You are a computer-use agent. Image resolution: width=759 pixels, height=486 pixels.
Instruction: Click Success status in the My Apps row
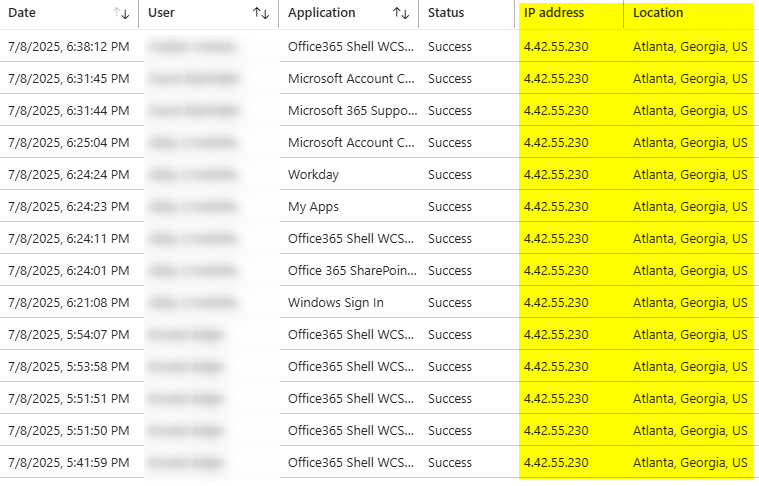pos(450,206)
